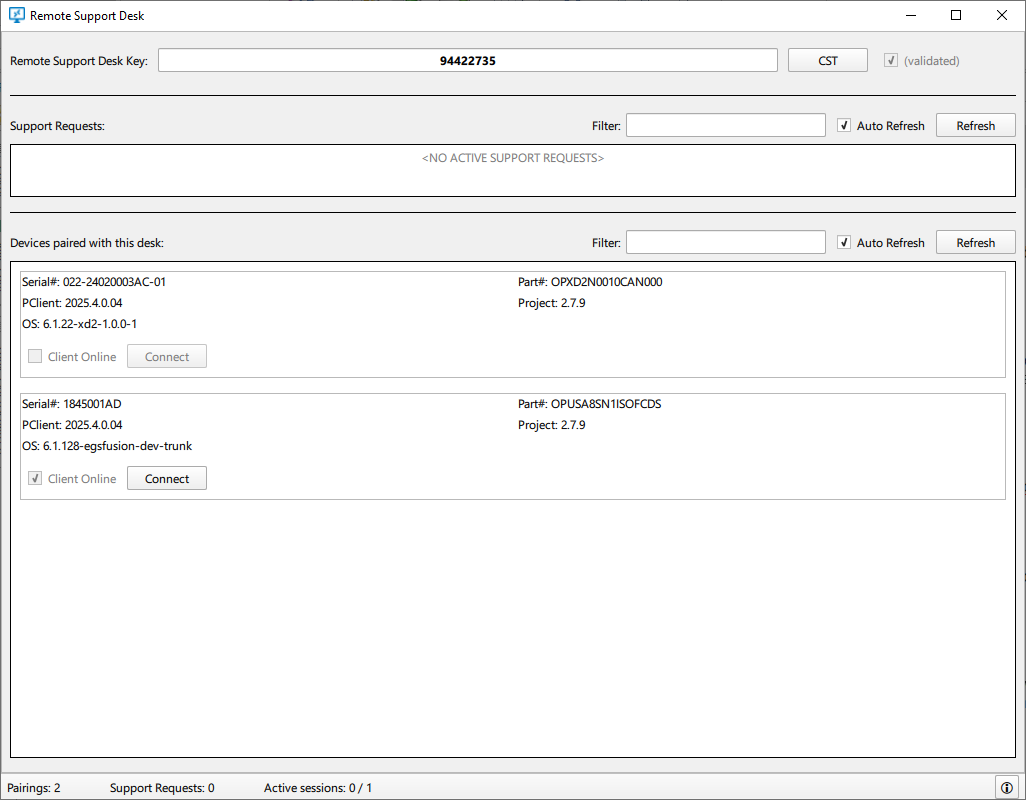Image resolution: width=1026 pixels, height=800 pixels.
Task: Toggle Auto Refresh for Support Requests
Action: [845, 126]
